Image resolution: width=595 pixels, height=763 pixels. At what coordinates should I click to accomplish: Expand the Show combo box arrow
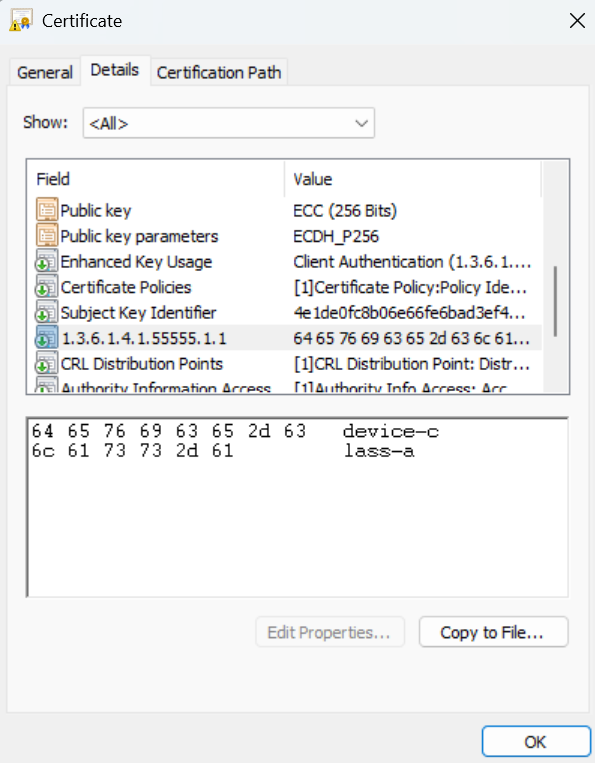coord(361,123)
